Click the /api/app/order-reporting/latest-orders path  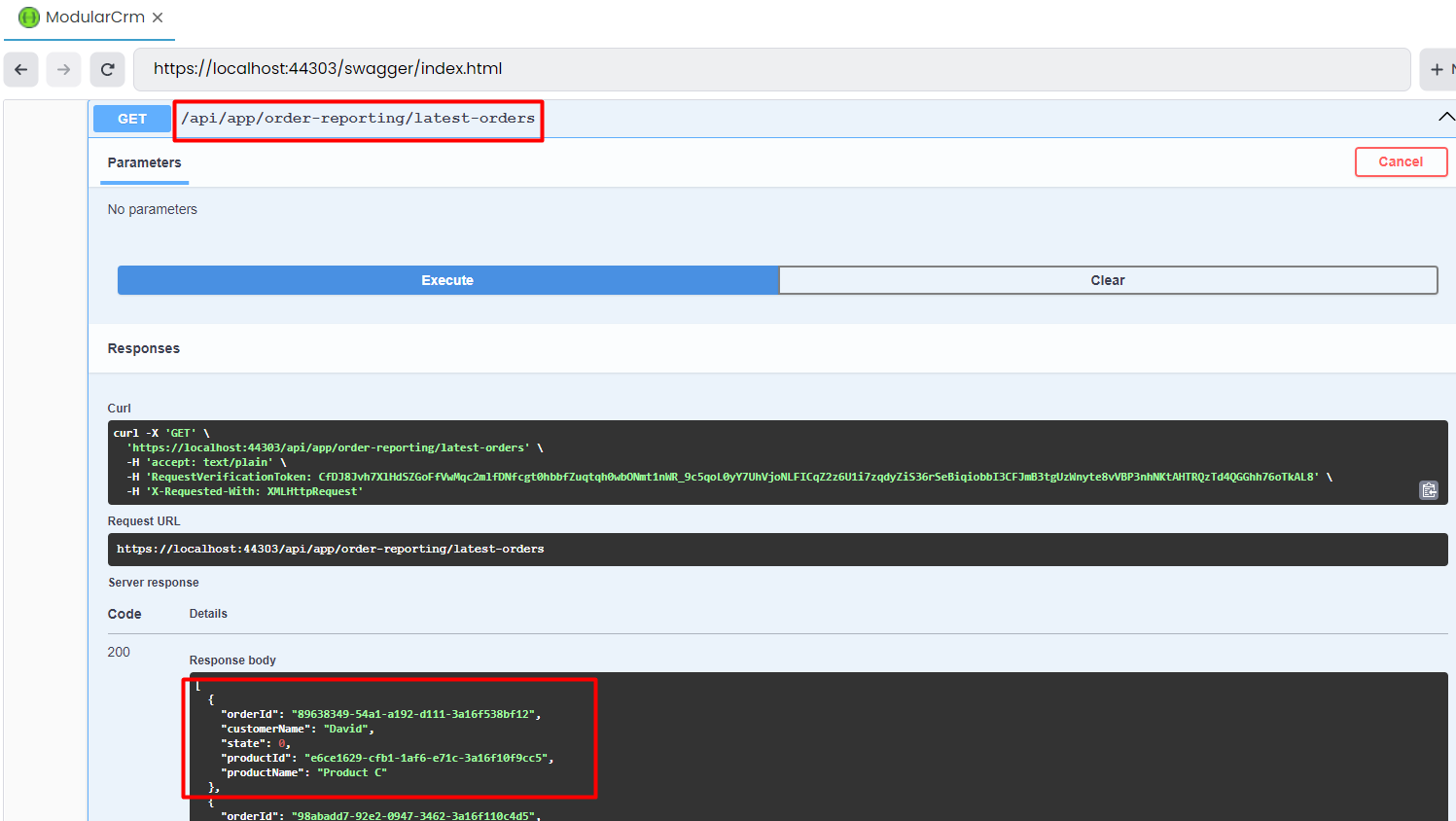coord(358,119)
